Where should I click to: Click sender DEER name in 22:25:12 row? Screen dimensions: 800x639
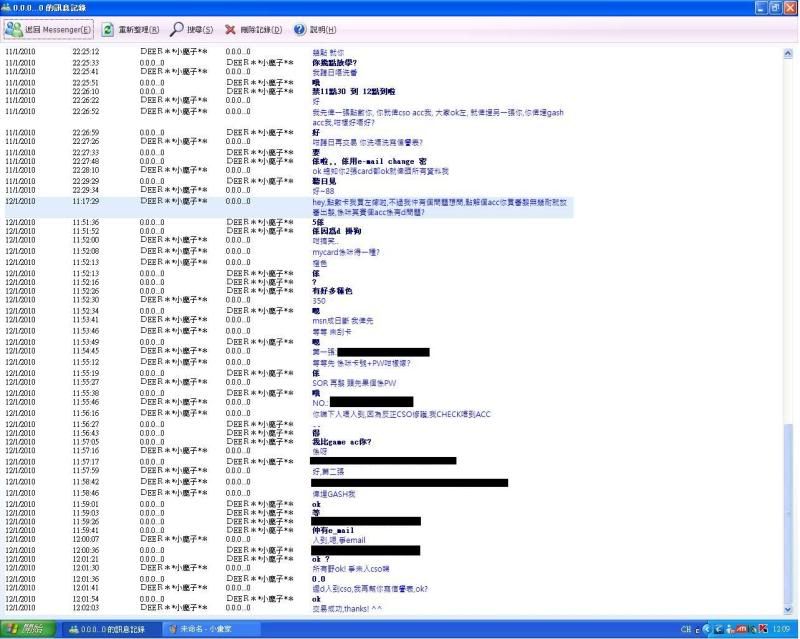click(174, 52)
